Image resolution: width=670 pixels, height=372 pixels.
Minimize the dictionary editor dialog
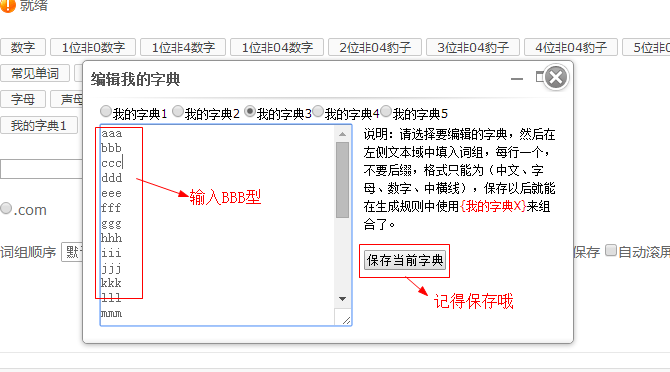[517, 79]
